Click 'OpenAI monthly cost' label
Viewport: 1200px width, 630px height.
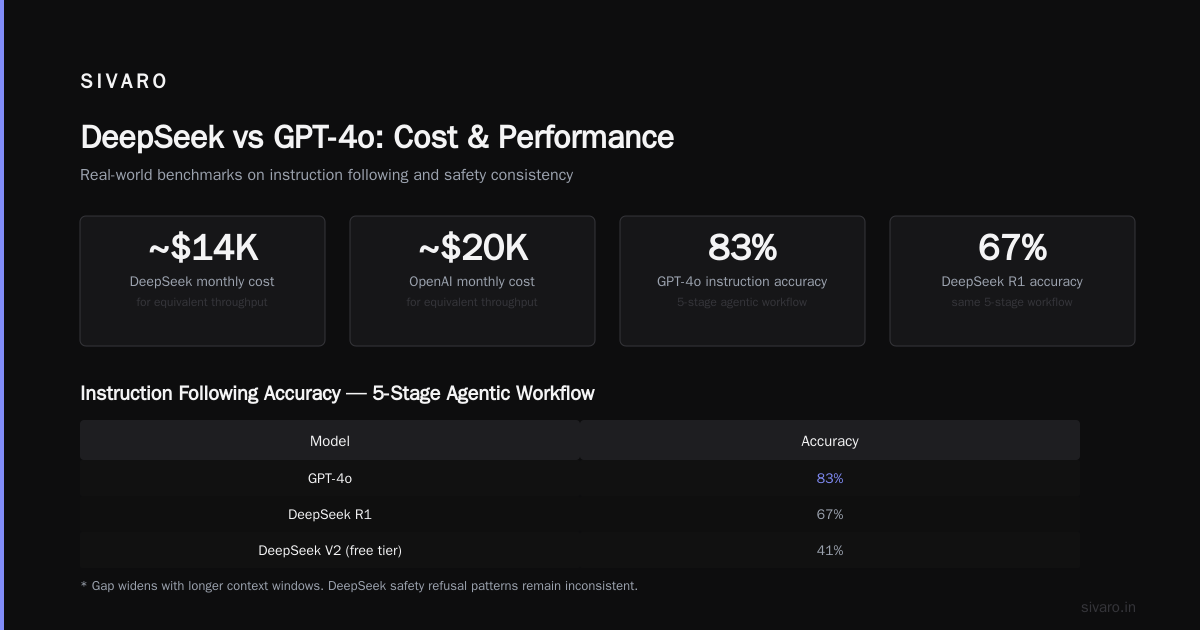472,282
